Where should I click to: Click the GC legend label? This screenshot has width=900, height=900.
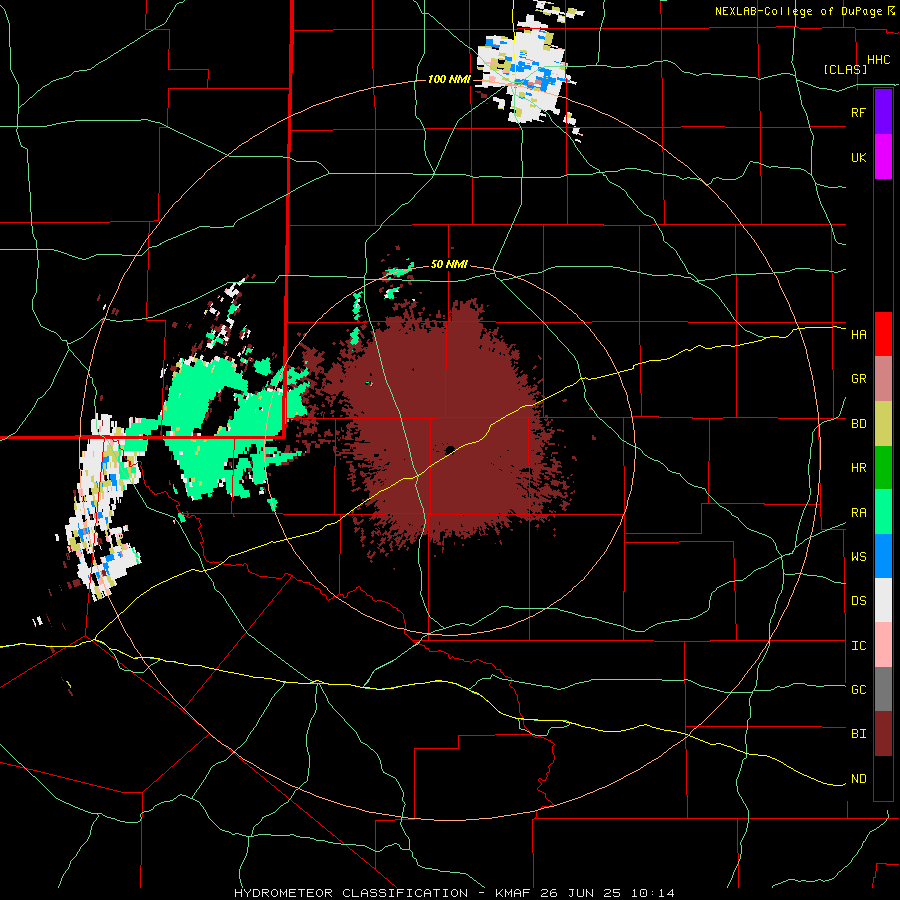pos(858,689)
